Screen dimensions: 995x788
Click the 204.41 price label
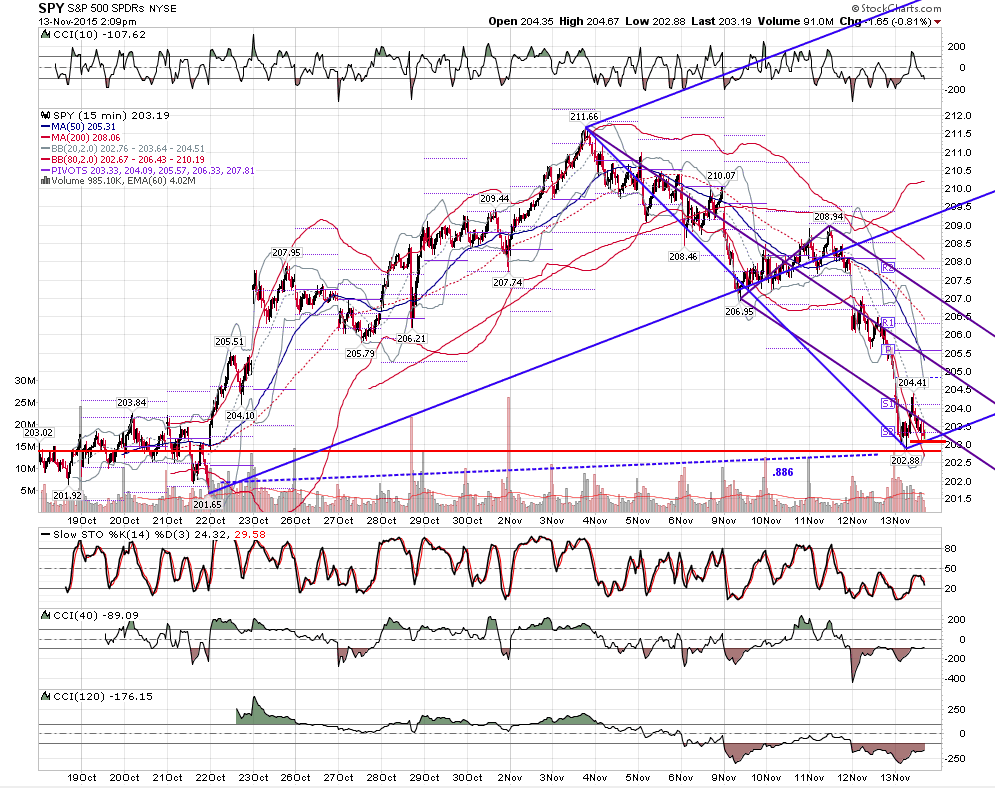[913, 383]
